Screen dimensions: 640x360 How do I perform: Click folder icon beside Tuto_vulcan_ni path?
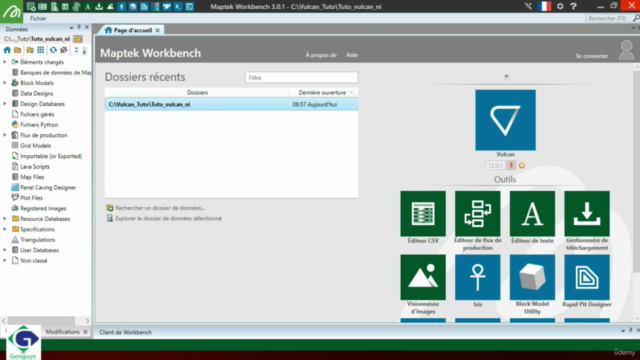78,39
